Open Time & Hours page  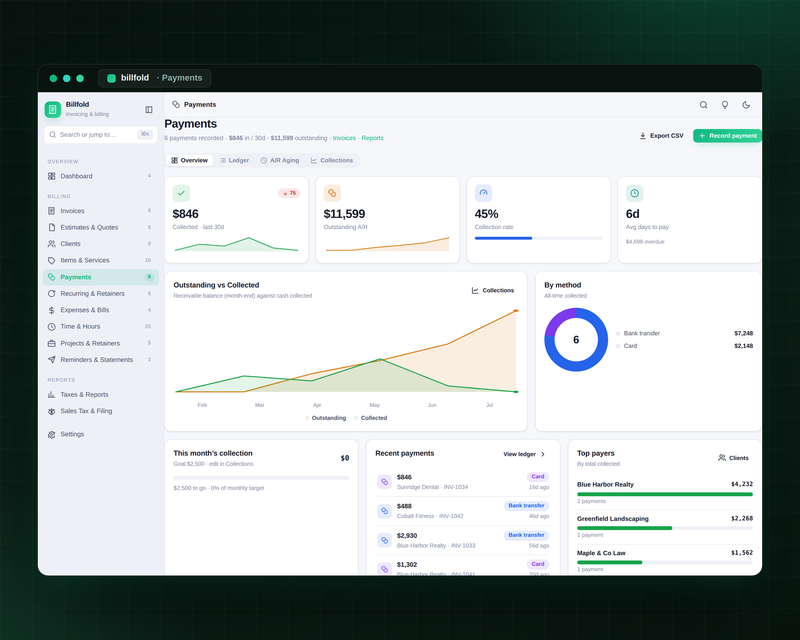coord(101,326)
